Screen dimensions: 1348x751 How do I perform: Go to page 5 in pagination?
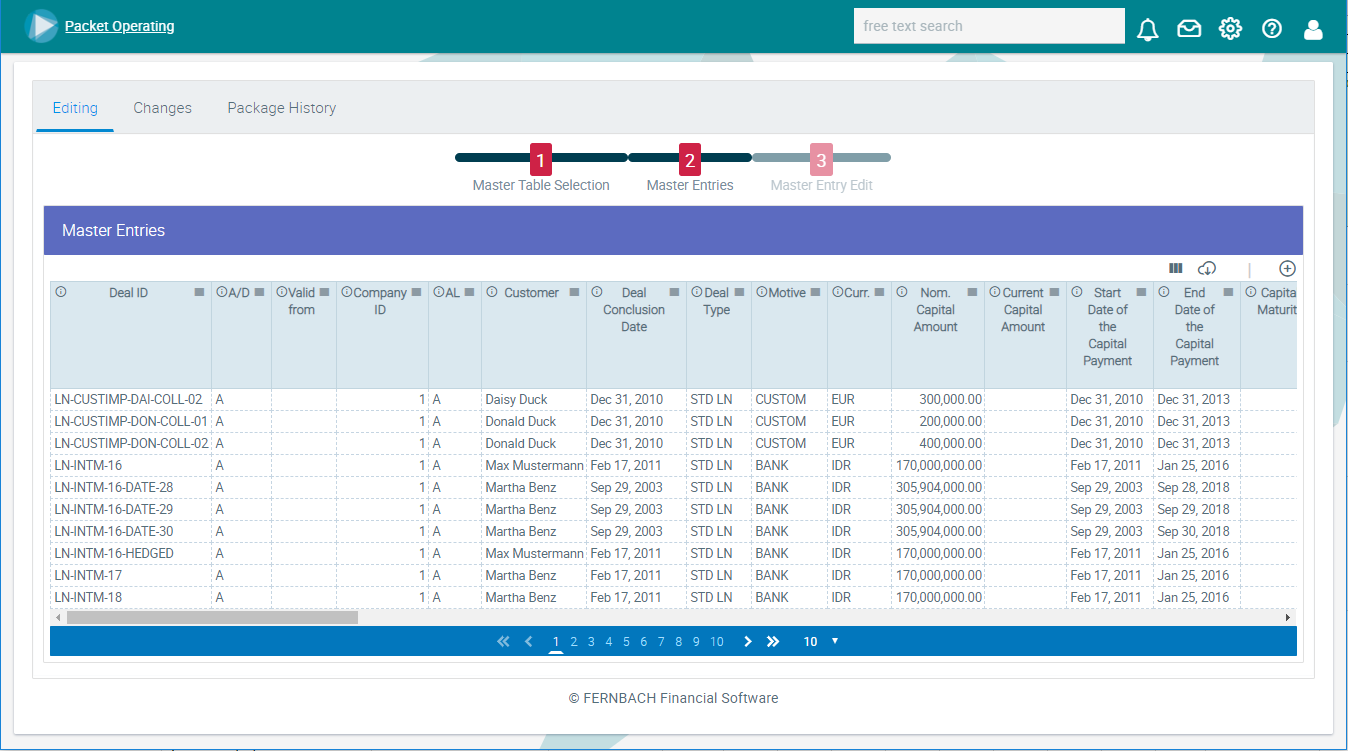(626, 642)
